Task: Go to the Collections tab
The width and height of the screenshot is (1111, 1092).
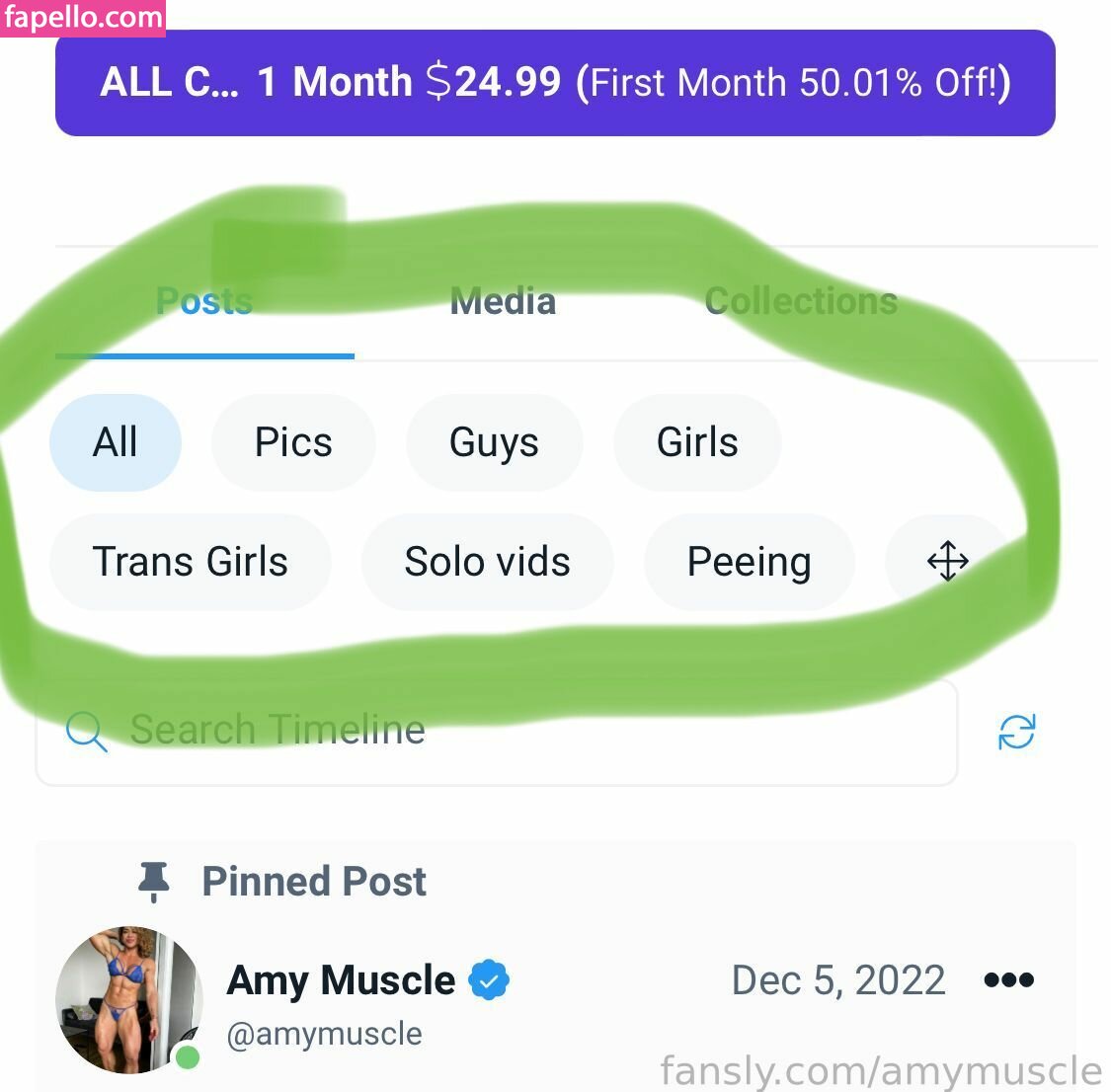Action: pyautogui.click(x=801, y=301)
